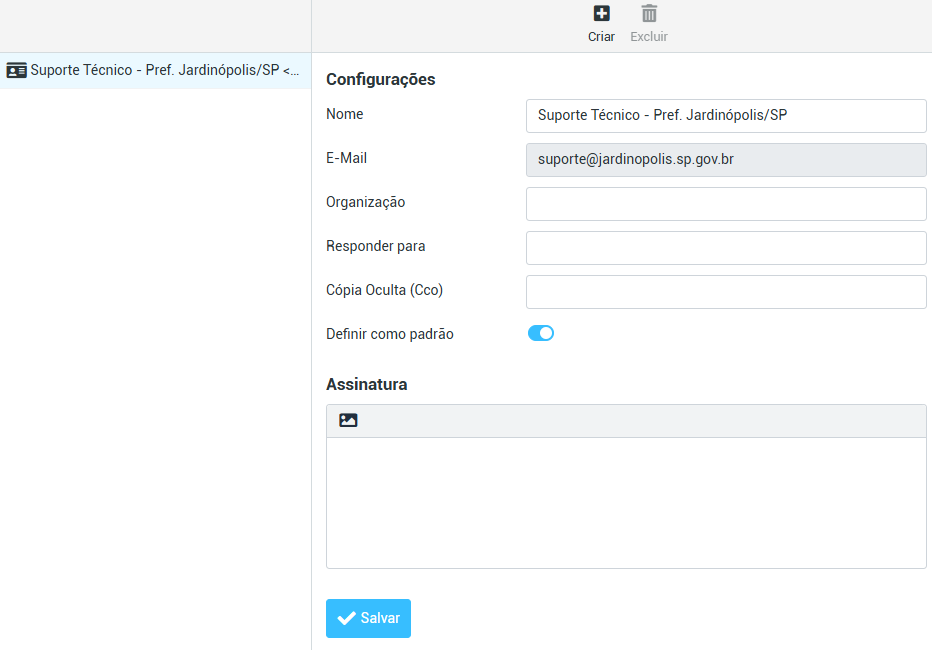Screen dimensions: 932x650
Task: Click the Criar text label in toolbar
Action: coord(601,37)
